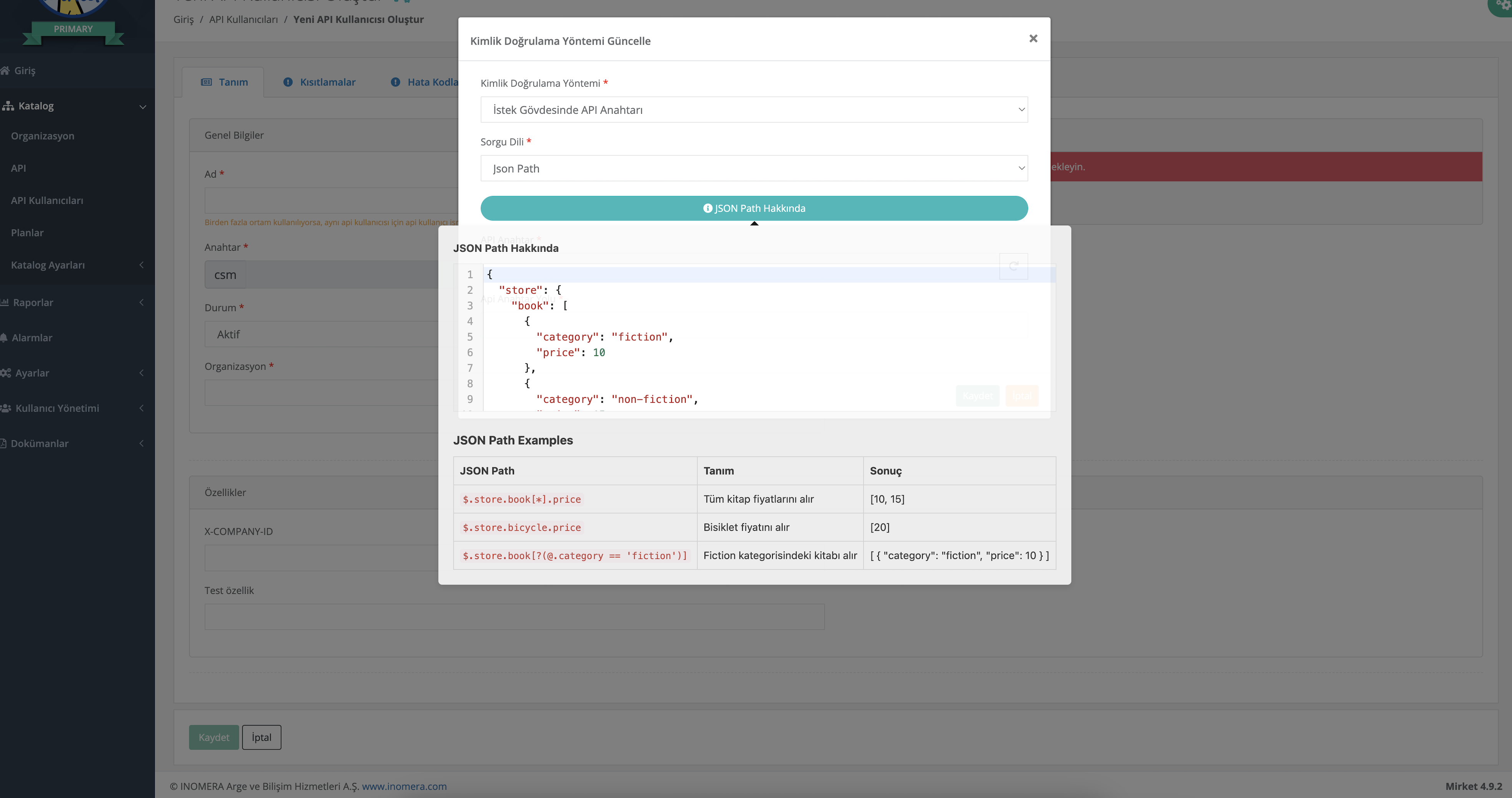Close the Kimlik Doğrulama Yöntemi Güncelle dialog
Viewport: 1512px width, 798px height.
pyautogui.click(x=1033, y=38)
